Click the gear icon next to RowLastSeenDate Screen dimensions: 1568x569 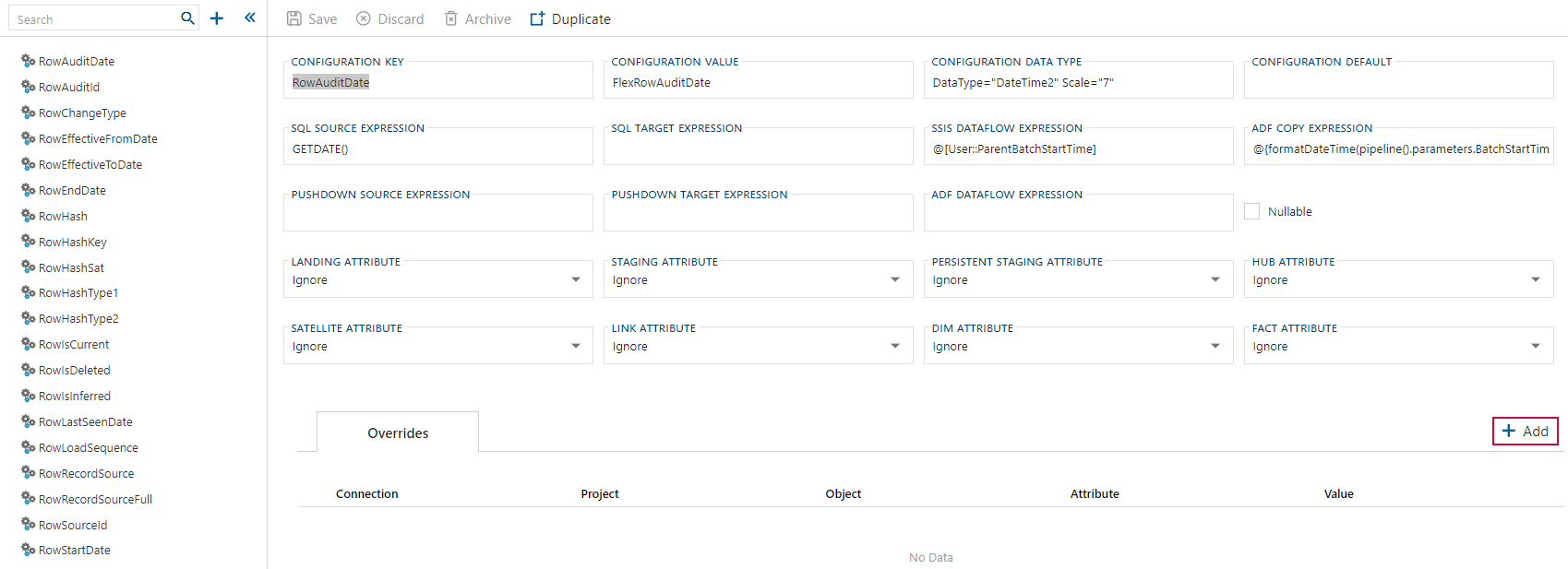[29, 421]
